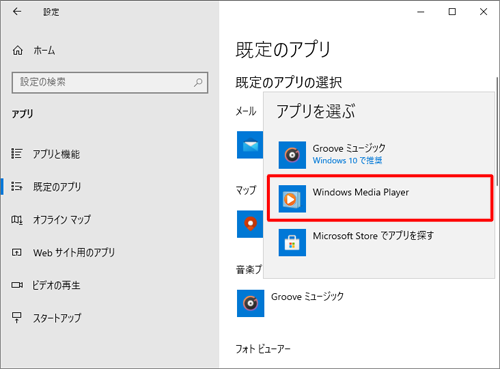
Task: Click the Maps app icon under マップ
Action: [x=250, y=224]
